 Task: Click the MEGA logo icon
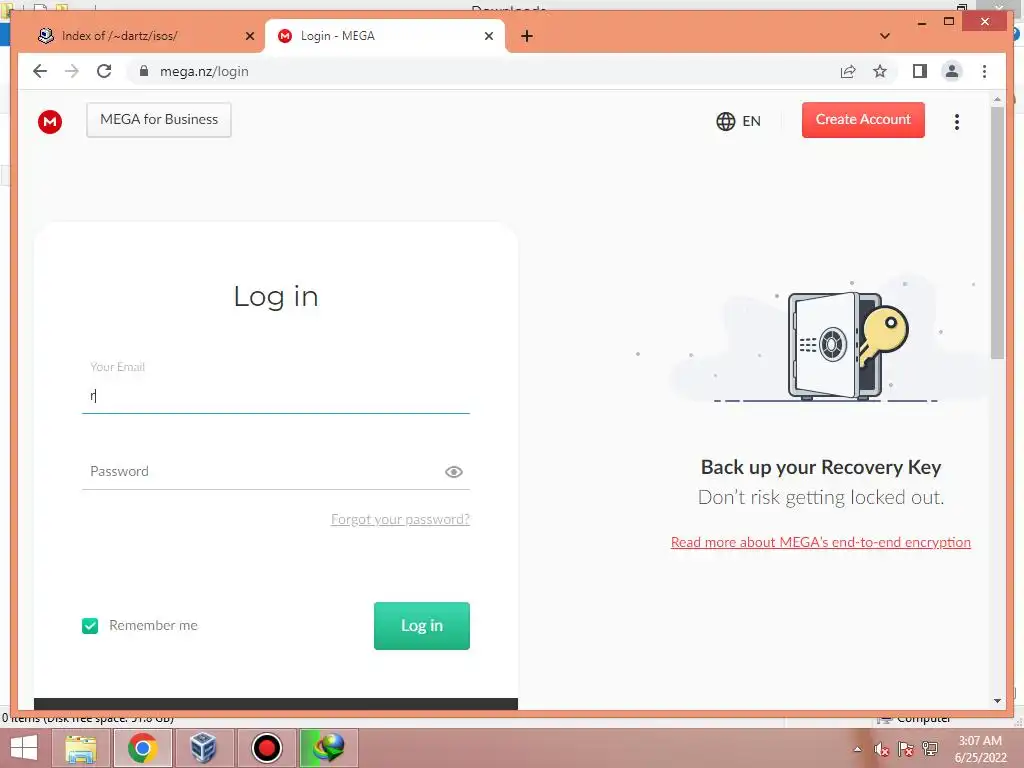coord(50,121)
